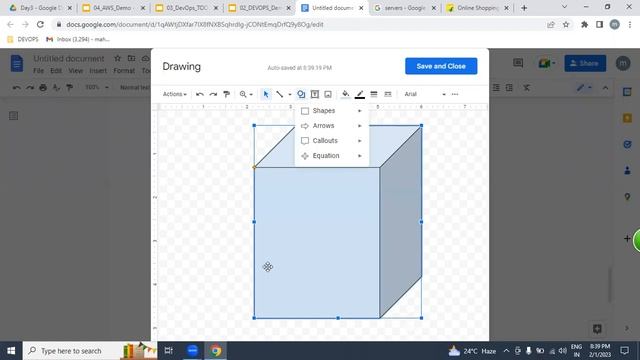Click Get add-ons plus icon
Image resolution: width=640 pixels, height=360 pixels.
tap(627, 238)
